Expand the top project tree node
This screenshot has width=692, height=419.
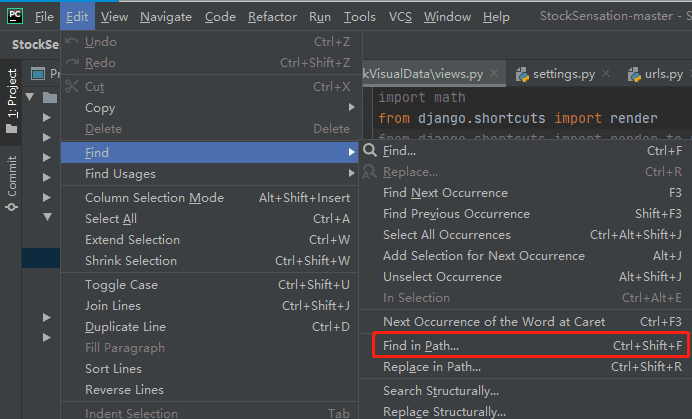coord(30,97)
